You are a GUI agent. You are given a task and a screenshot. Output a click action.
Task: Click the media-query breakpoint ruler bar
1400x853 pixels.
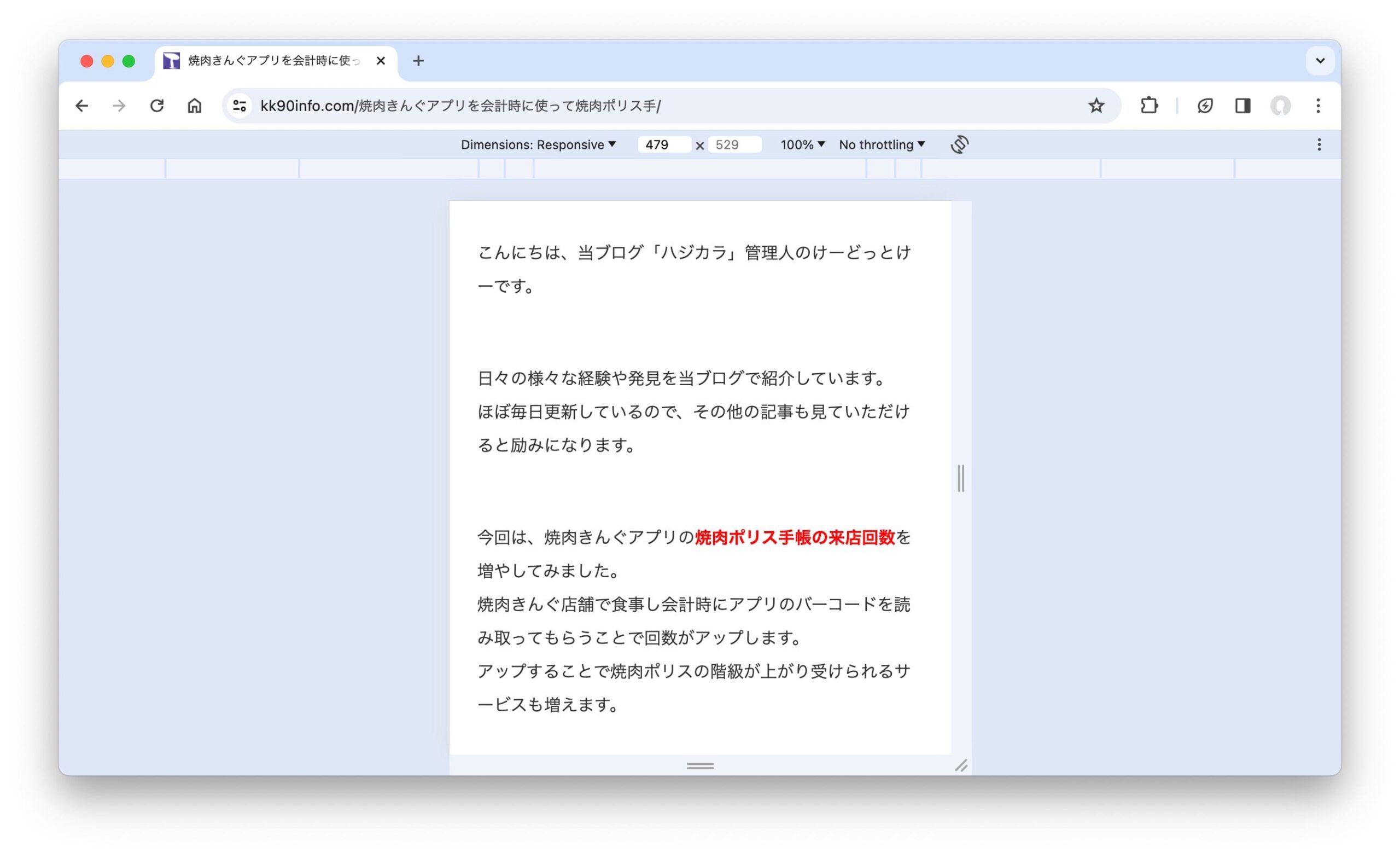[699, 168]
